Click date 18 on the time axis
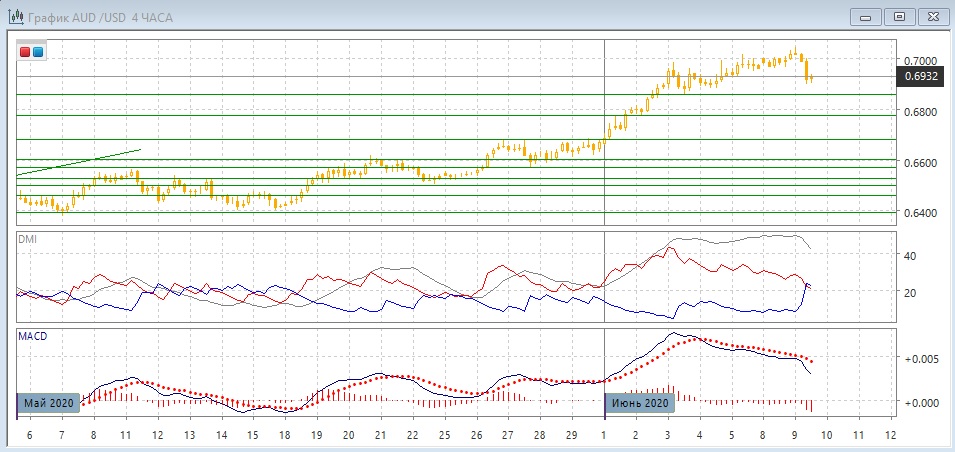Viewport: 955px width, 452px height. click(x=284, y=436)
